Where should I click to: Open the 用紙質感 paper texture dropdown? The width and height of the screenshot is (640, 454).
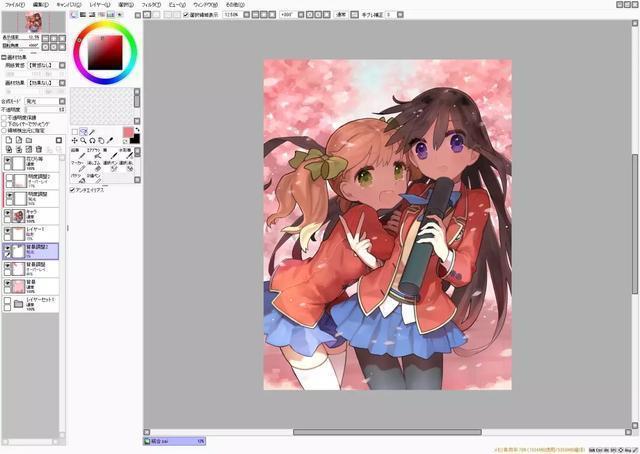click(x=62, y=65)
